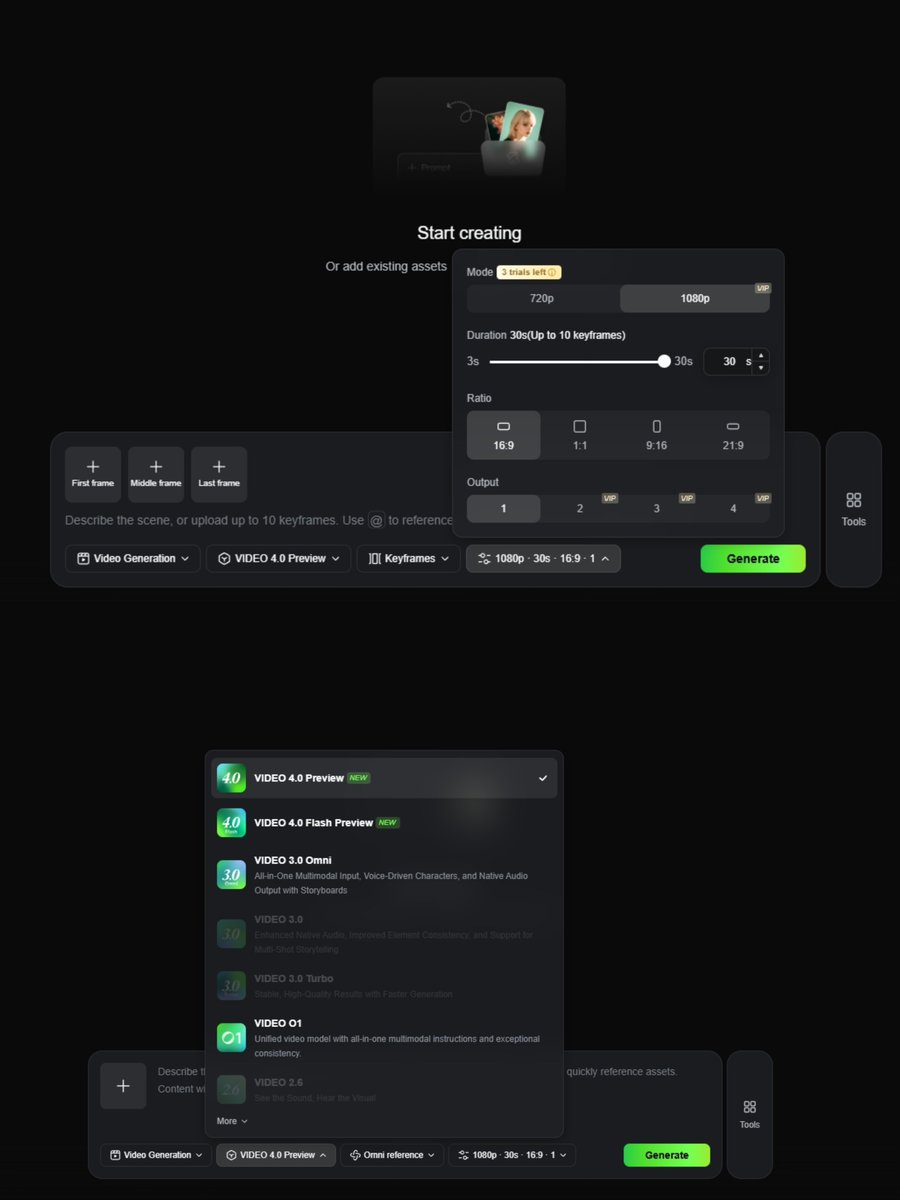This screenshot has width=900, height=1200.
Task: Choose the 9:16 aspect ratio
Action: (656, 435)
